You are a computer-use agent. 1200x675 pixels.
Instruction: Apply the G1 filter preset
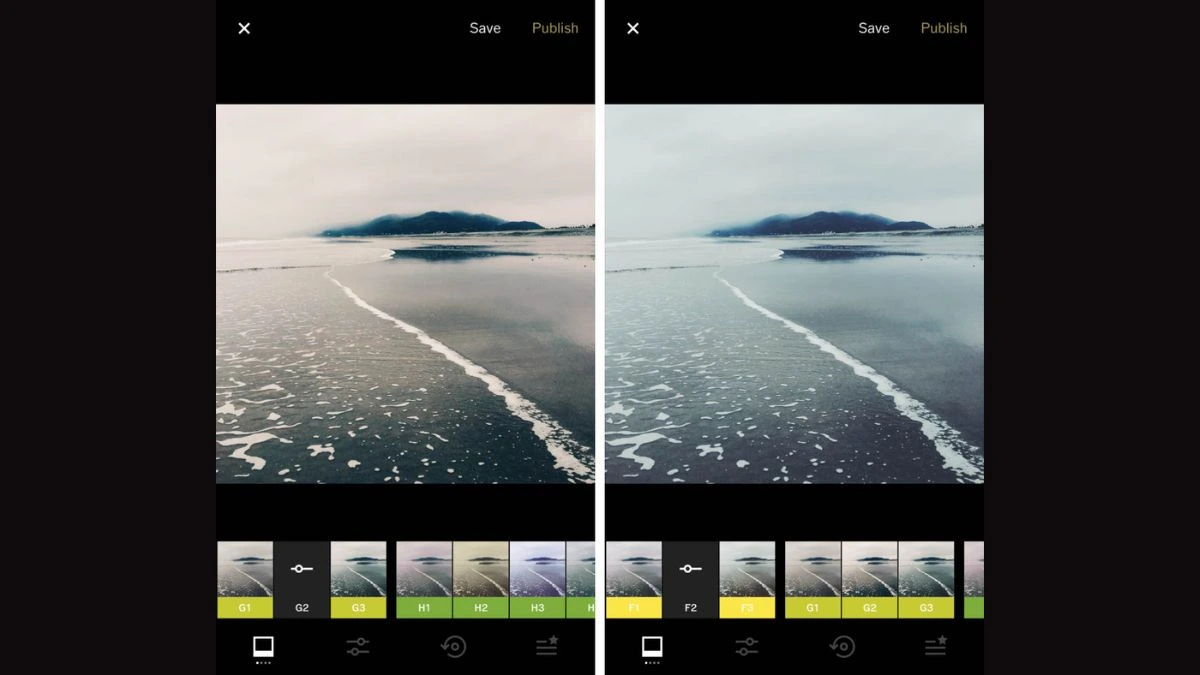245,580
